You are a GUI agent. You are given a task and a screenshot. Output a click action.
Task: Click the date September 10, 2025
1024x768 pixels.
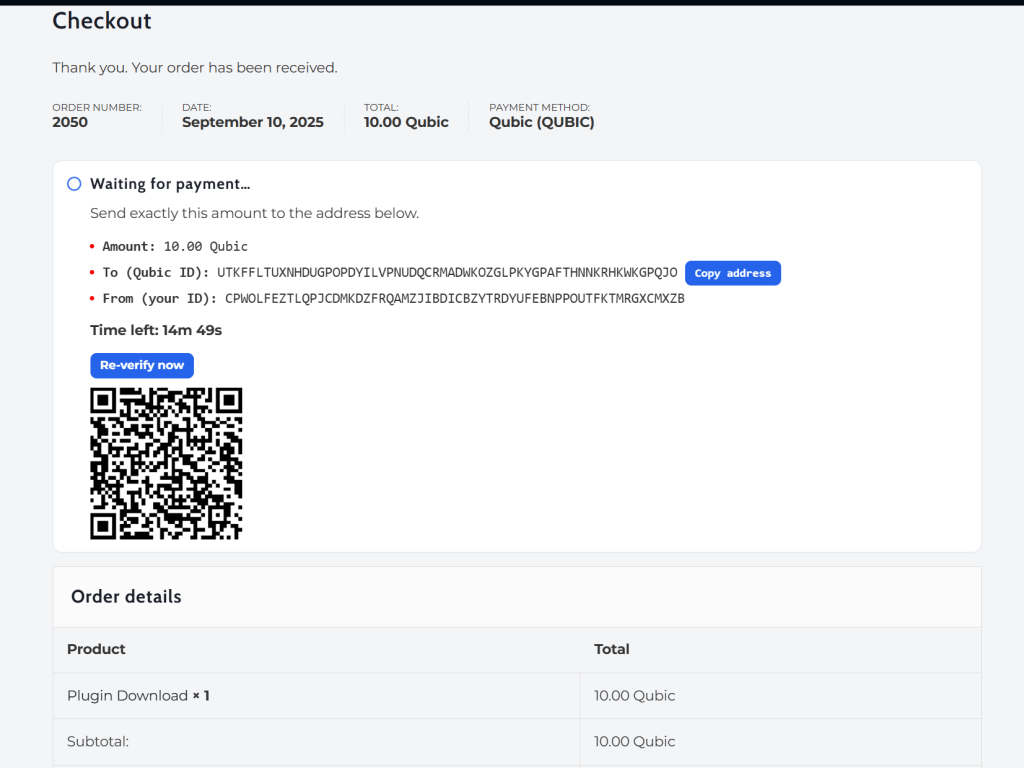(253, 122)
